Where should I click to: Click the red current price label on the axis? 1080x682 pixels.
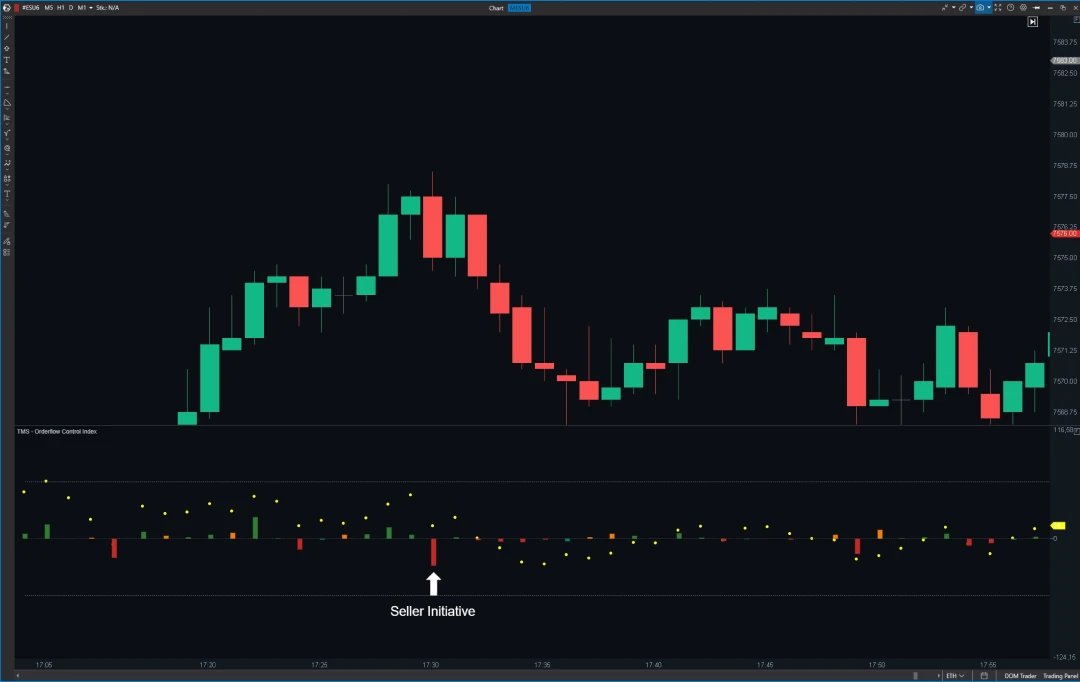click(x=1064, y=234)
